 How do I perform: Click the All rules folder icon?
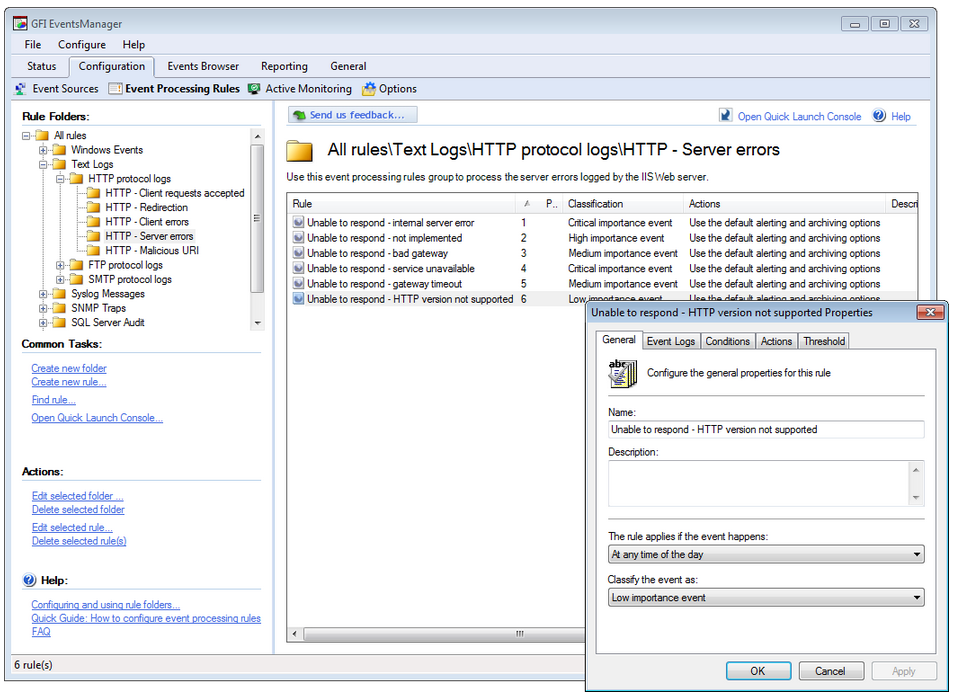pyautogui.click(x=42, y=135)
